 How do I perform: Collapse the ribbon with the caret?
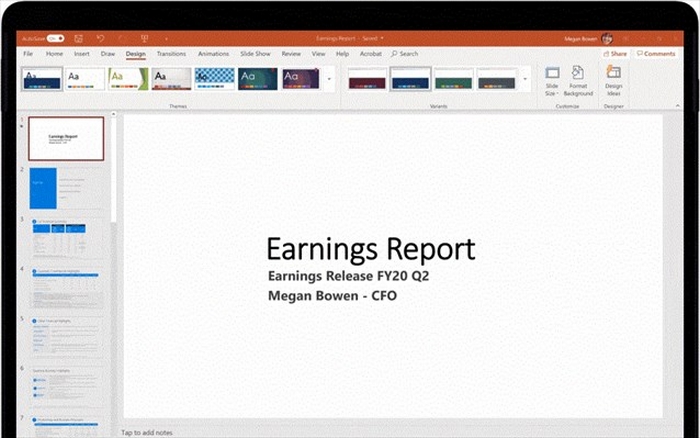point(678,106)
